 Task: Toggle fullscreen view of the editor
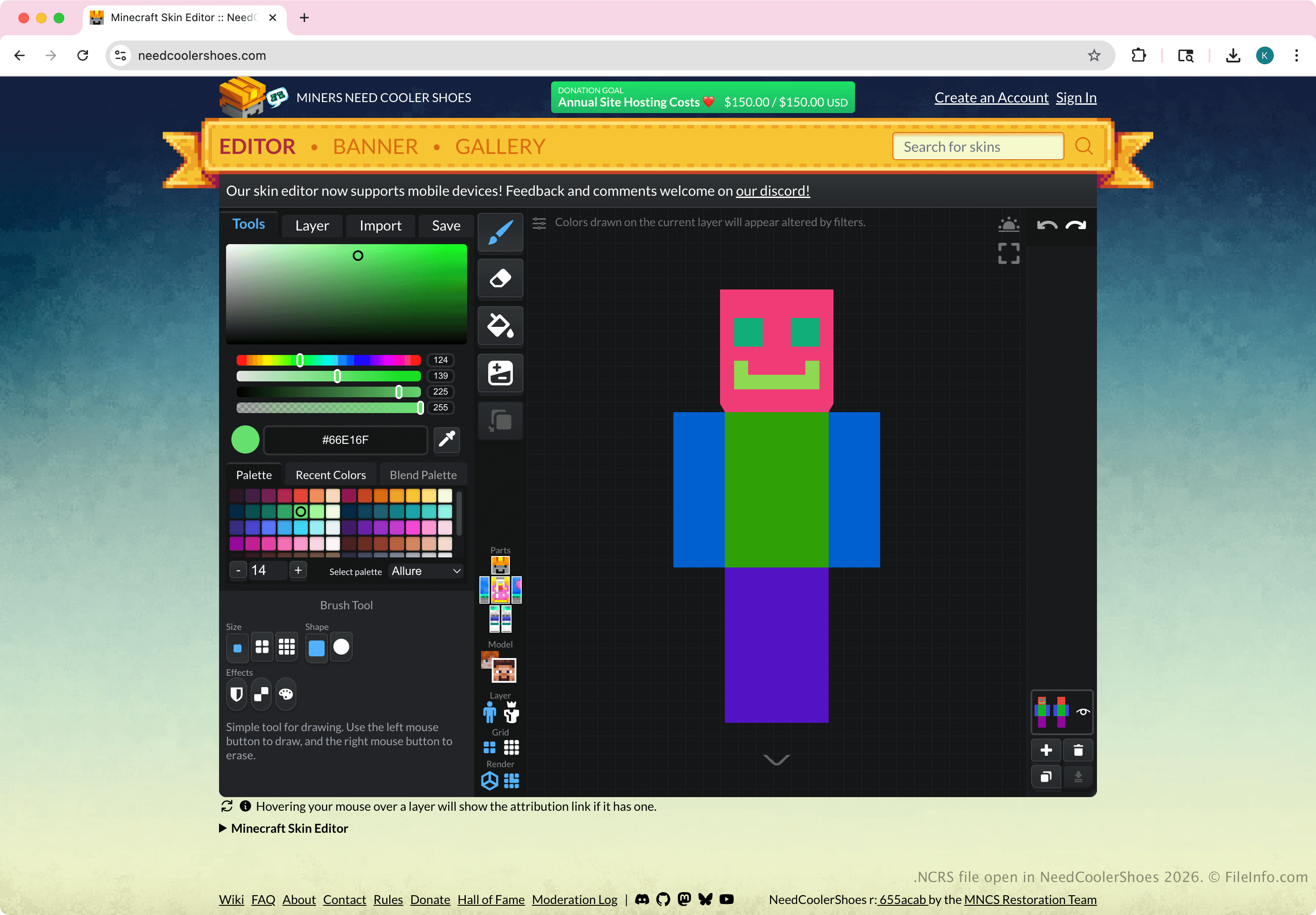coord(1008,253)
